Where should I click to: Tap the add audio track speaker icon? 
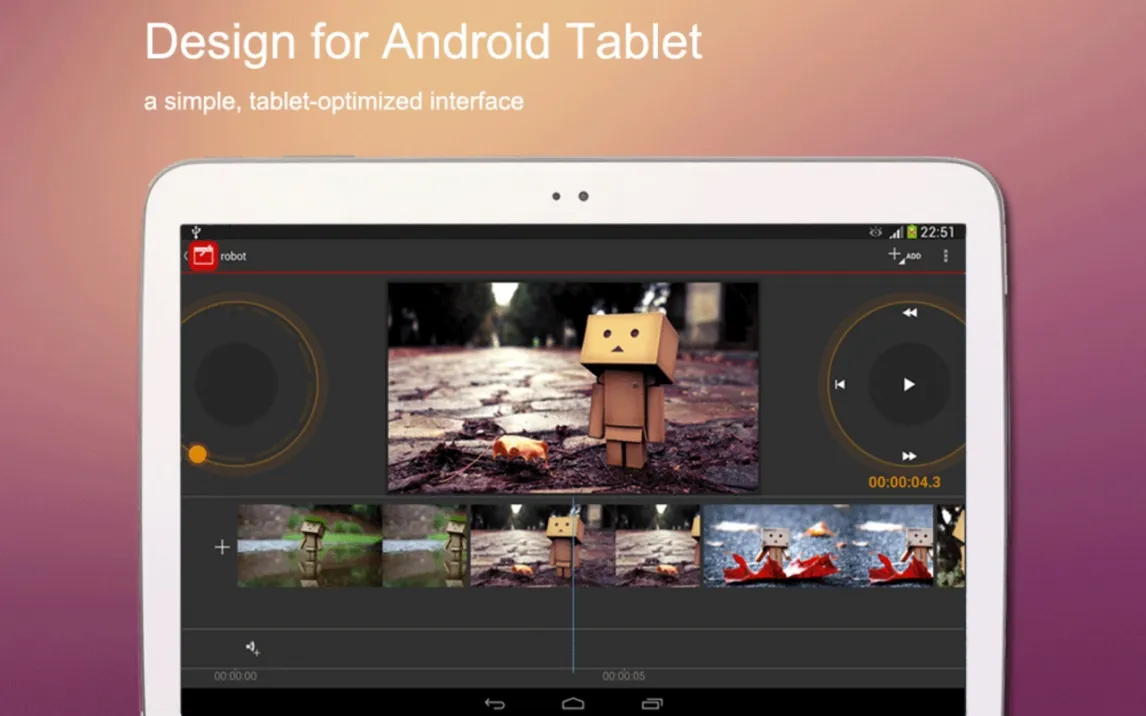click(x=252, y=648)
